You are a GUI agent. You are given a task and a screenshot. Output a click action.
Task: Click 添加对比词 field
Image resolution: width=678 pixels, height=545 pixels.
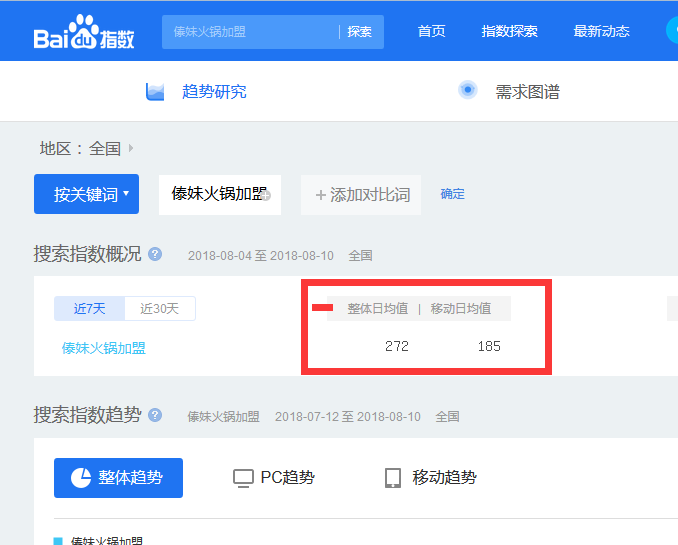(361, 195)
